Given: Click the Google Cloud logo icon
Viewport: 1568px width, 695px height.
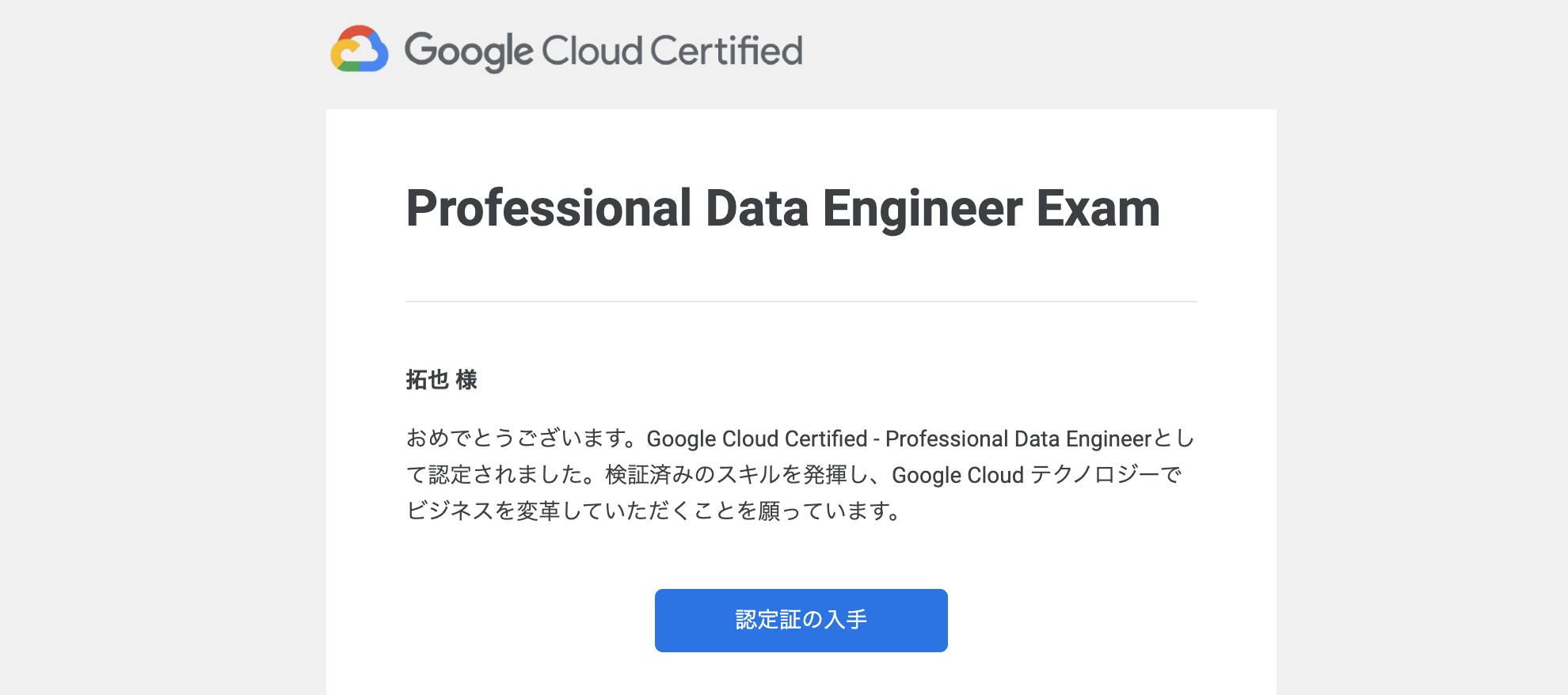Looking at the screenshot, I should tap(360, 49).
